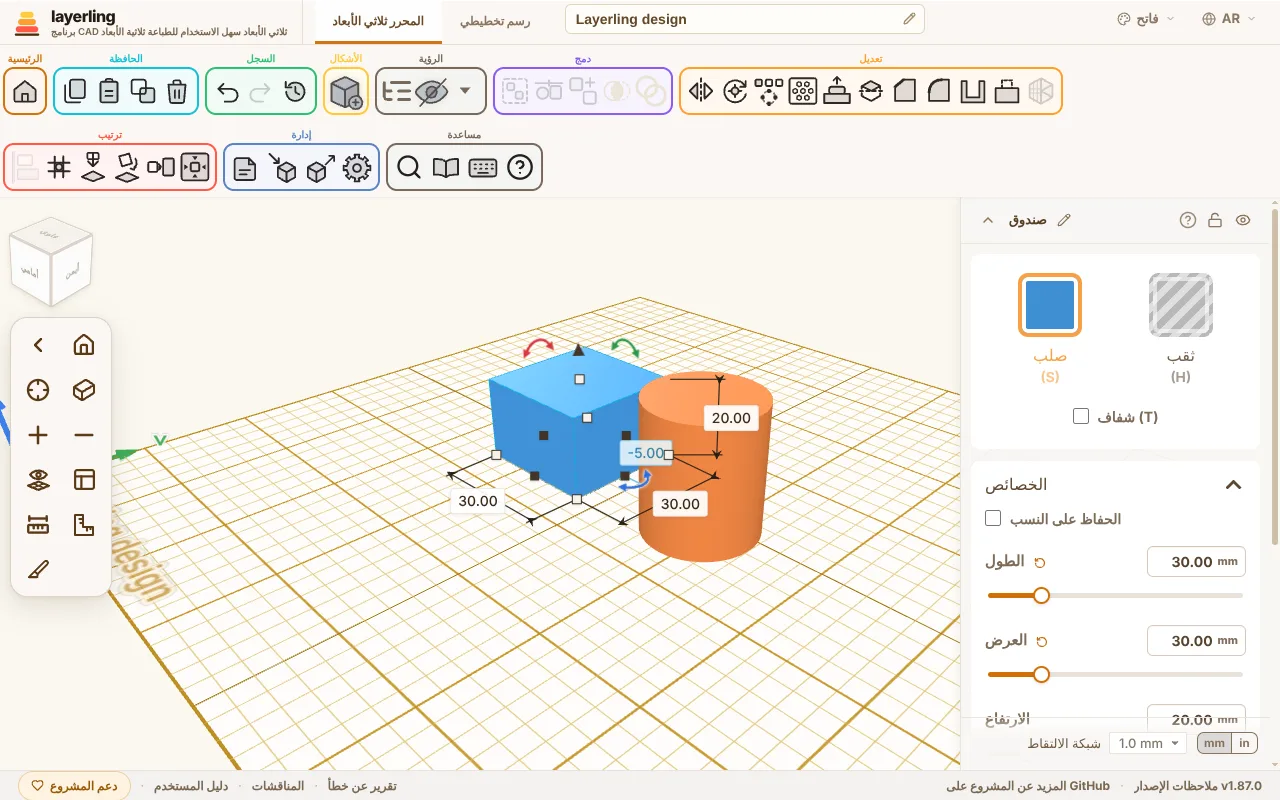The image size is (1280, 800).
Task: Mirror the shape with the flip icon
Action: coord(701,92)
